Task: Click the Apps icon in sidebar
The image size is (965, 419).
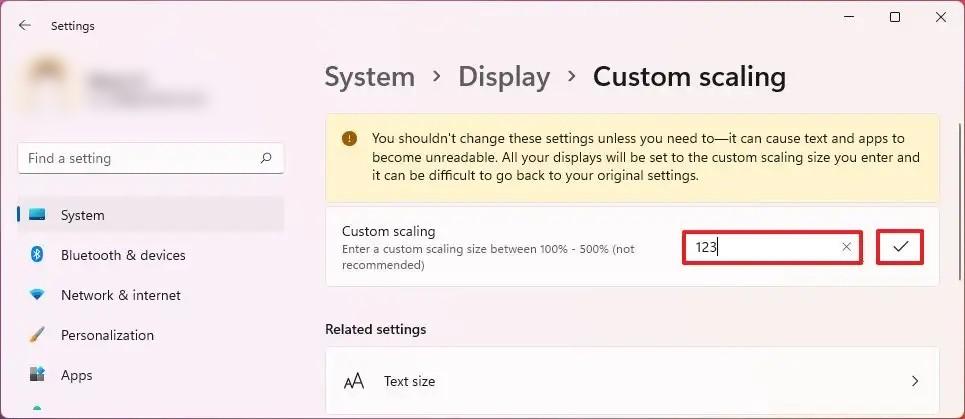Action: pyautogui.click(x=37, y=375)
